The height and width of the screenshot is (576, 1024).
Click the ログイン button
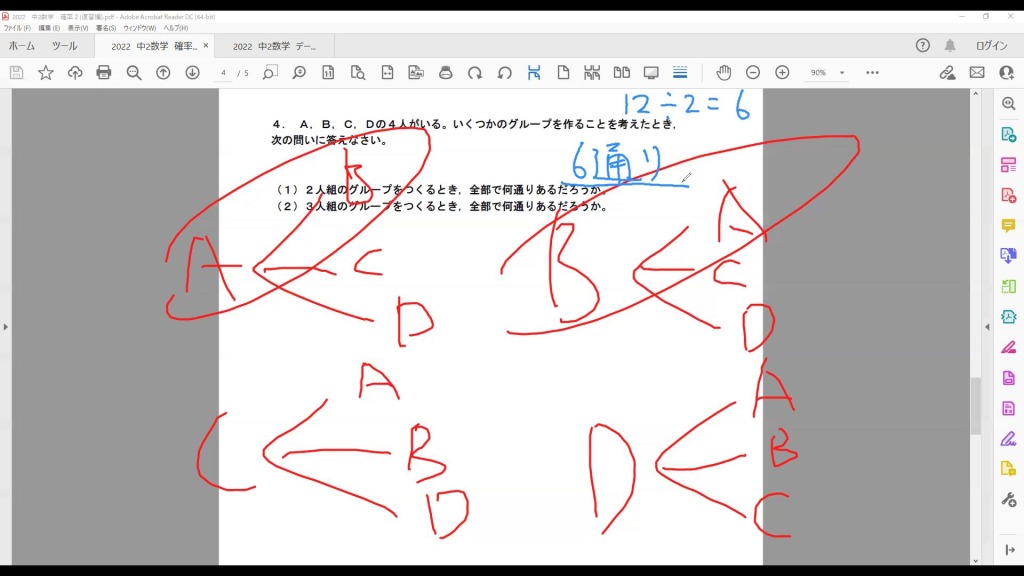click(991, 46)
